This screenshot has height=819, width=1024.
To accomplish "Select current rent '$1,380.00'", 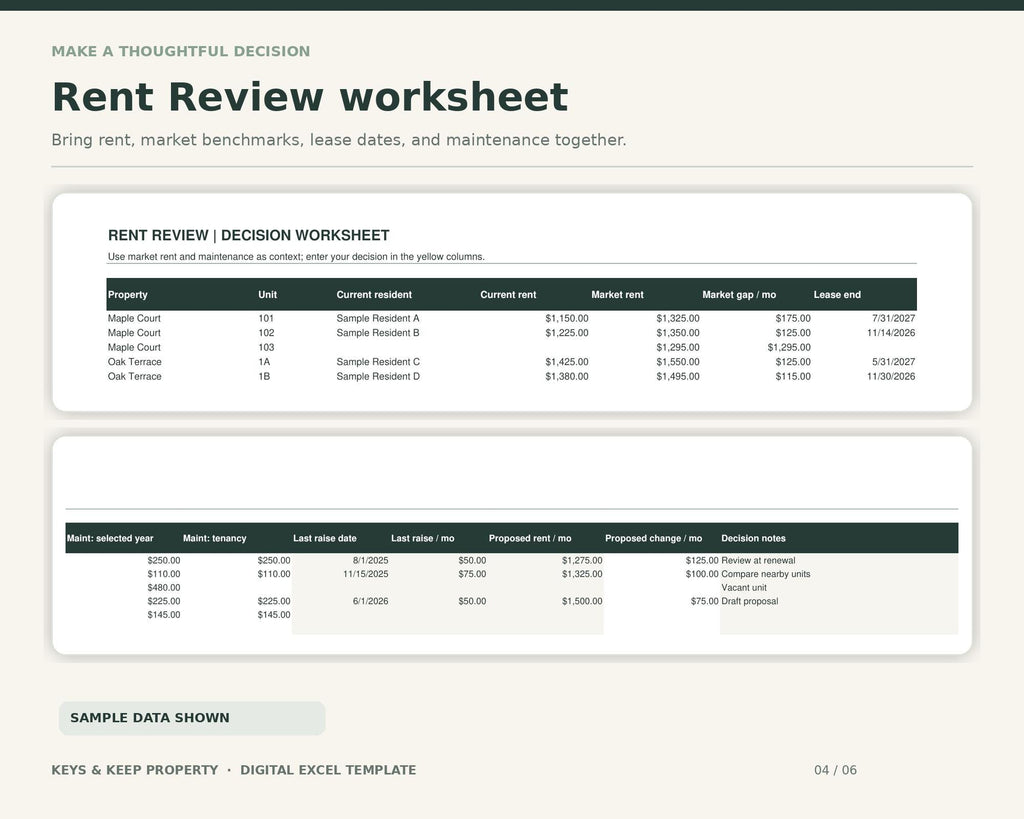I will pyautogui.click(x=567, y=376).
